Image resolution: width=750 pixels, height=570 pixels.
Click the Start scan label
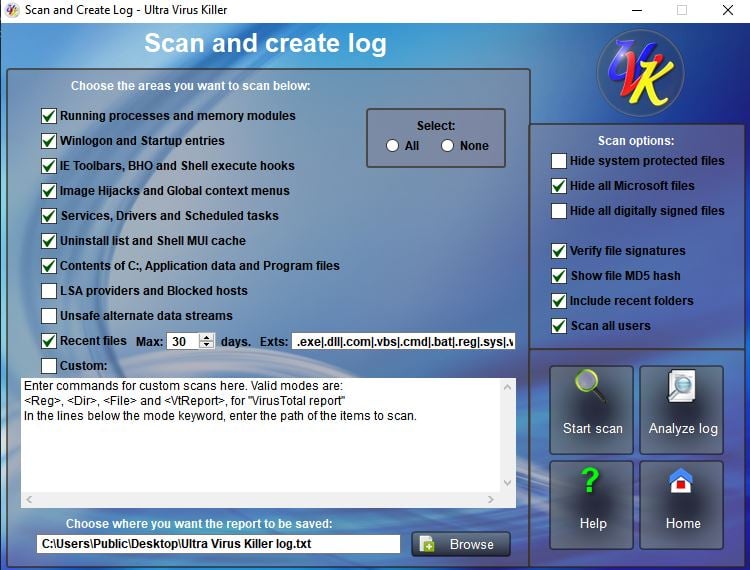coord(593,428)
